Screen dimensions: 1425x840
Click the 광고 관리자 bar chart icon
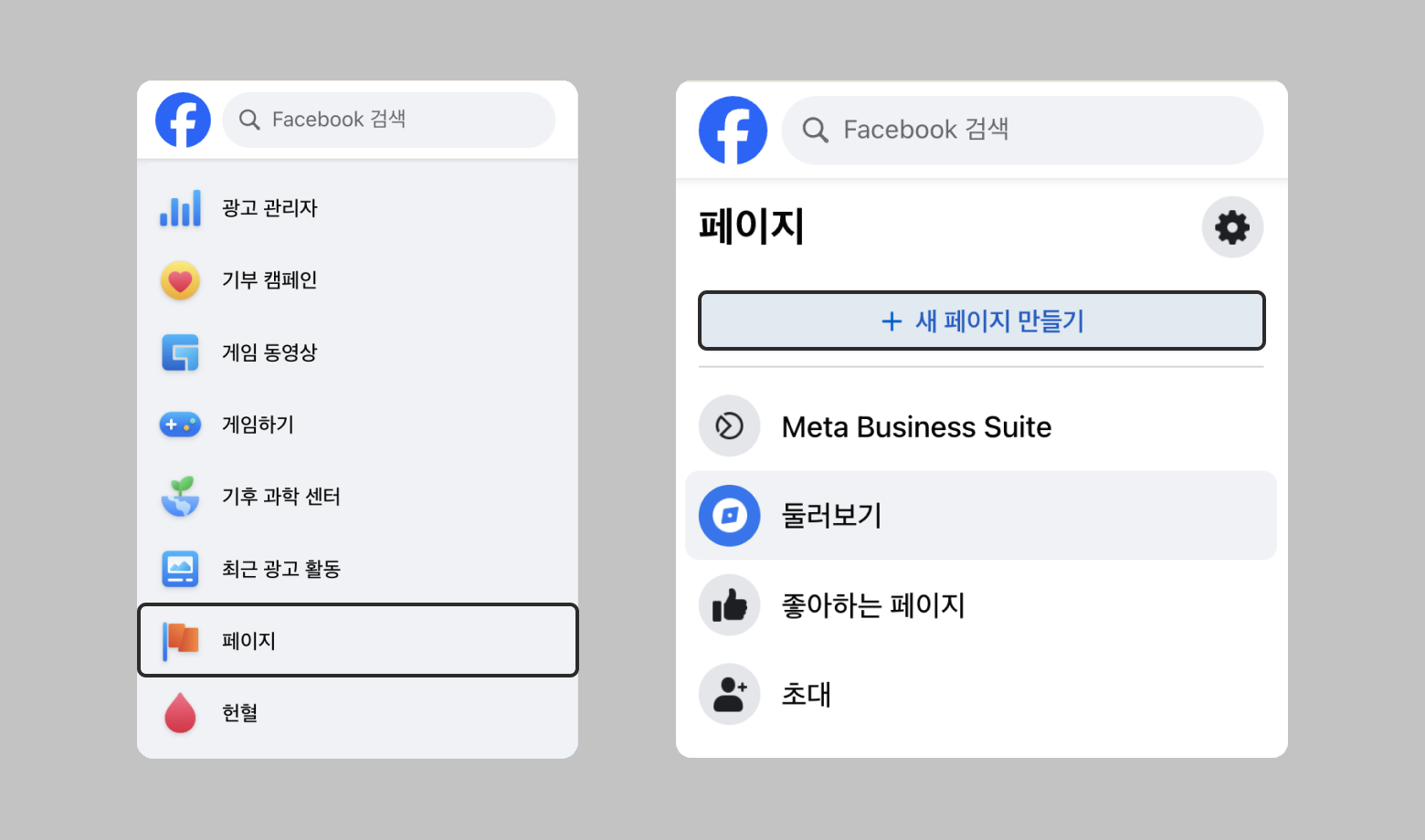pyautogui.click(x=180, y=208)
